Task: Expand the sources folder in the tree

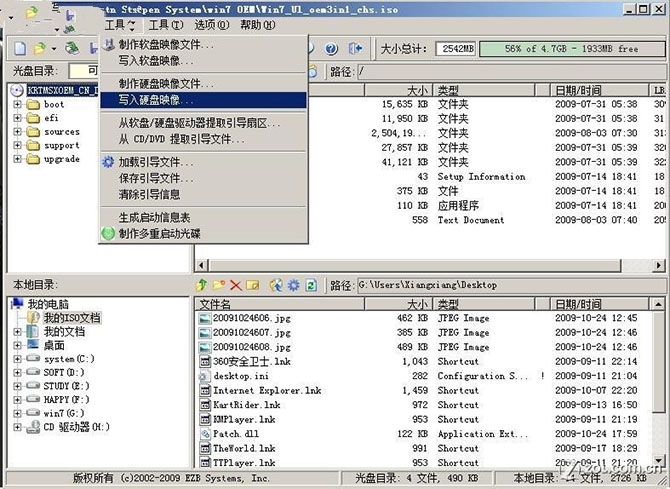Action: point(18,132)
